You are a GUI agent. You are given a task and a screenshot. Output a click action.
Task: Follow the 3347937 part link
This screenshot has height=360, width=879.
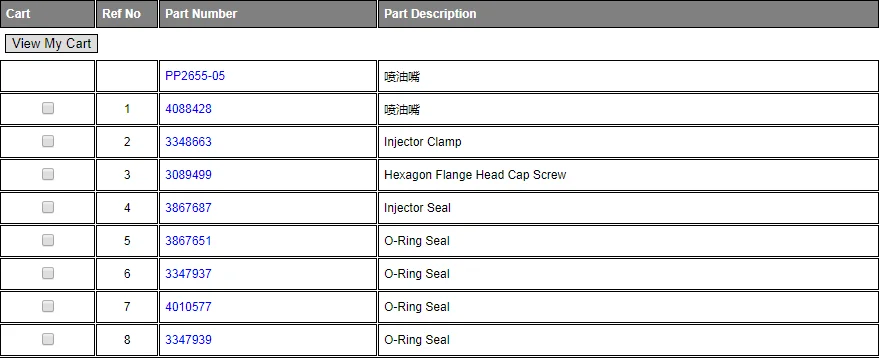[188, 274]
